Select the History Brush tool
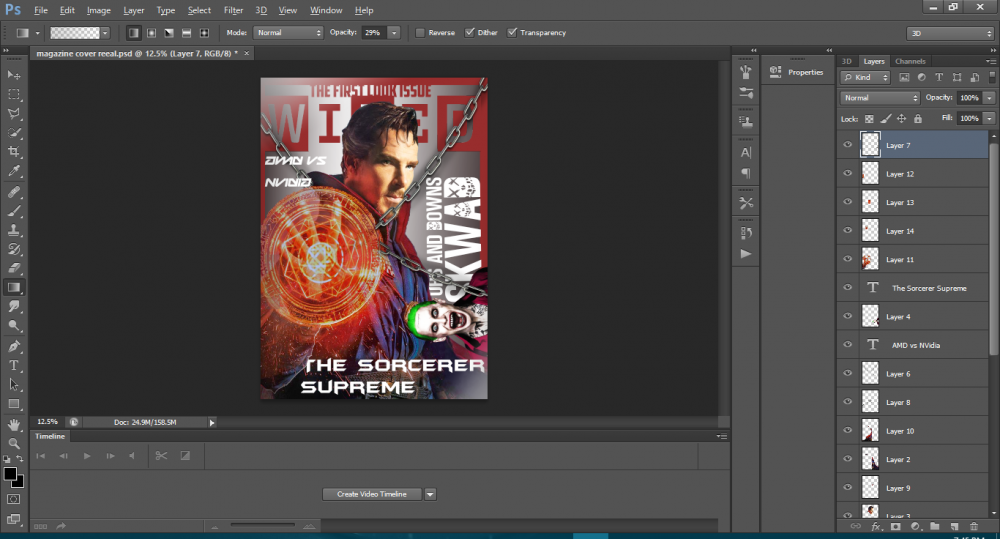 tap(13, 249)
